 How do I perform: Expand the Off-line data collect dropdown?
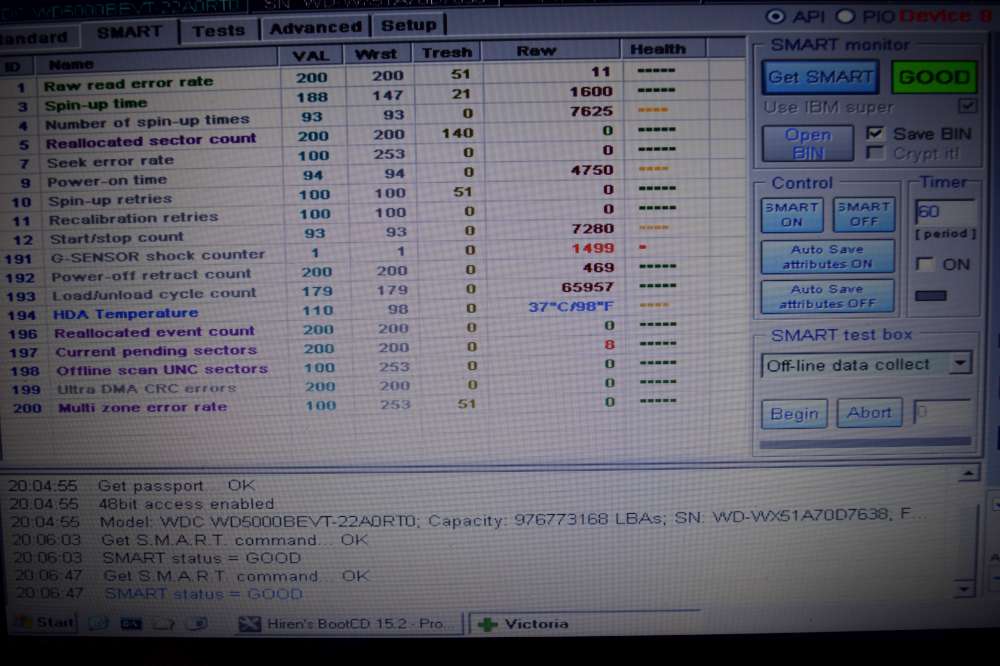pyautogui.click(x=960, y=364)
